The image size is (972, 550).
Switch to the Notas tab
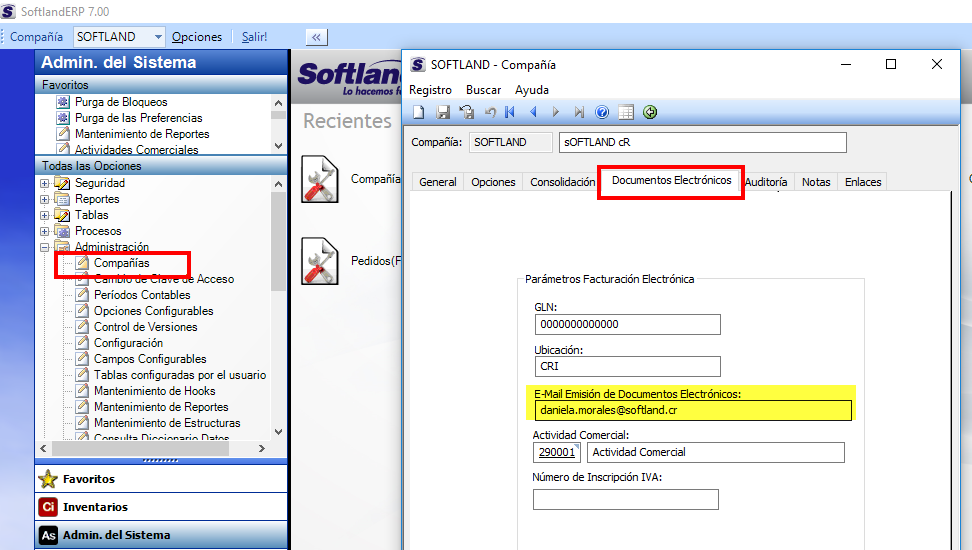click(x=816, y=182)
